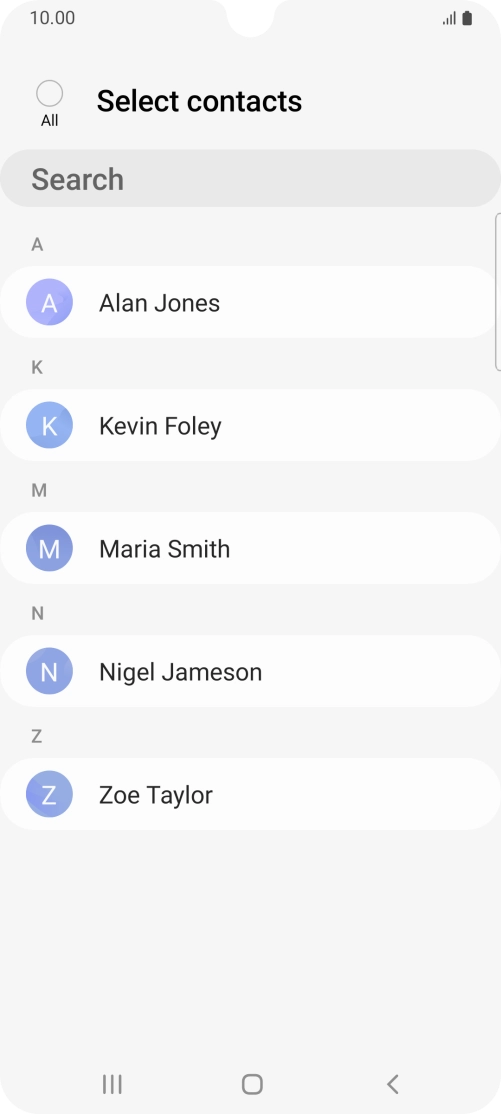Screen dimensions: 501x1114
Task: Tap Nigel Jameson's N avatar icon
Action: click(x=49, y=671)
